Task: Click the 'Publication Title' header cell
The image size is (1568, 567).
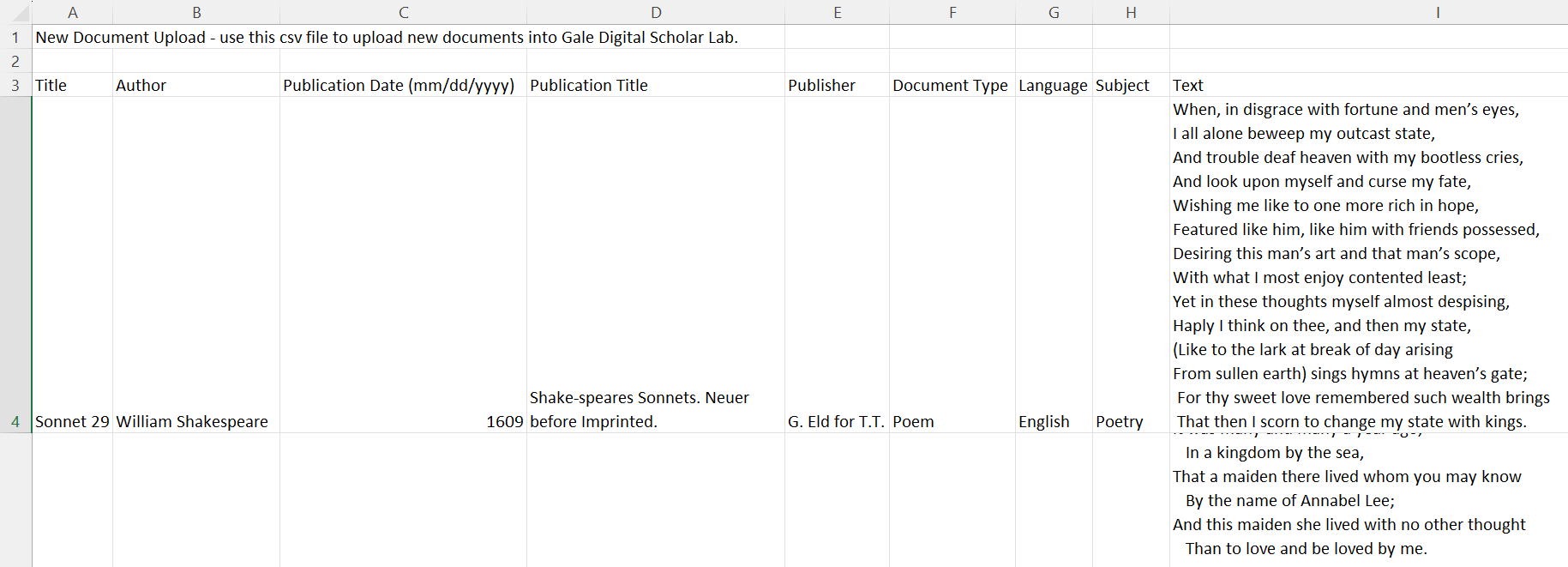Action: 656,85
